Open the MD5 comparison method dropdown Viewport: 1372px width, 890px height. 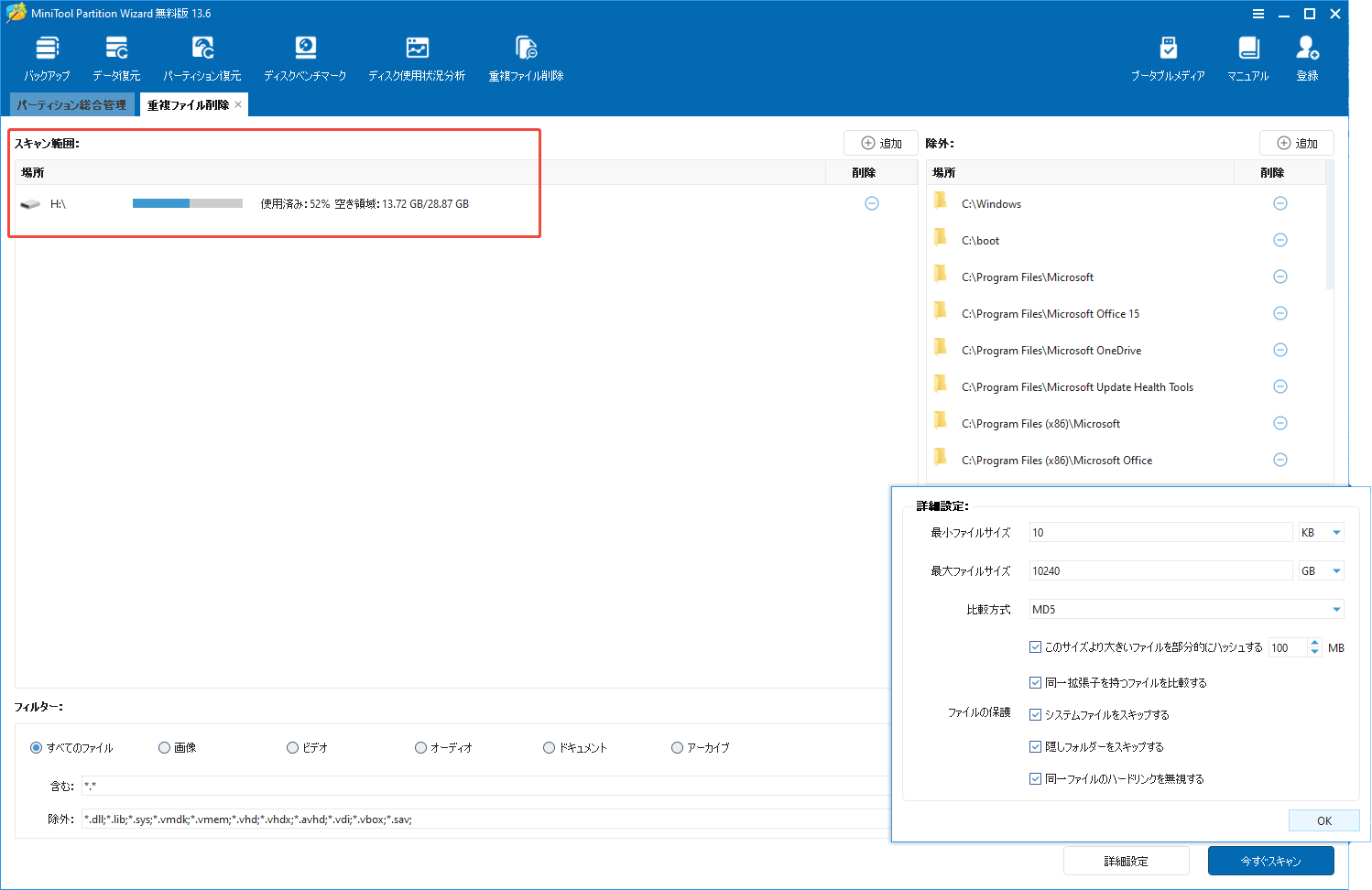click(1185, 608)
